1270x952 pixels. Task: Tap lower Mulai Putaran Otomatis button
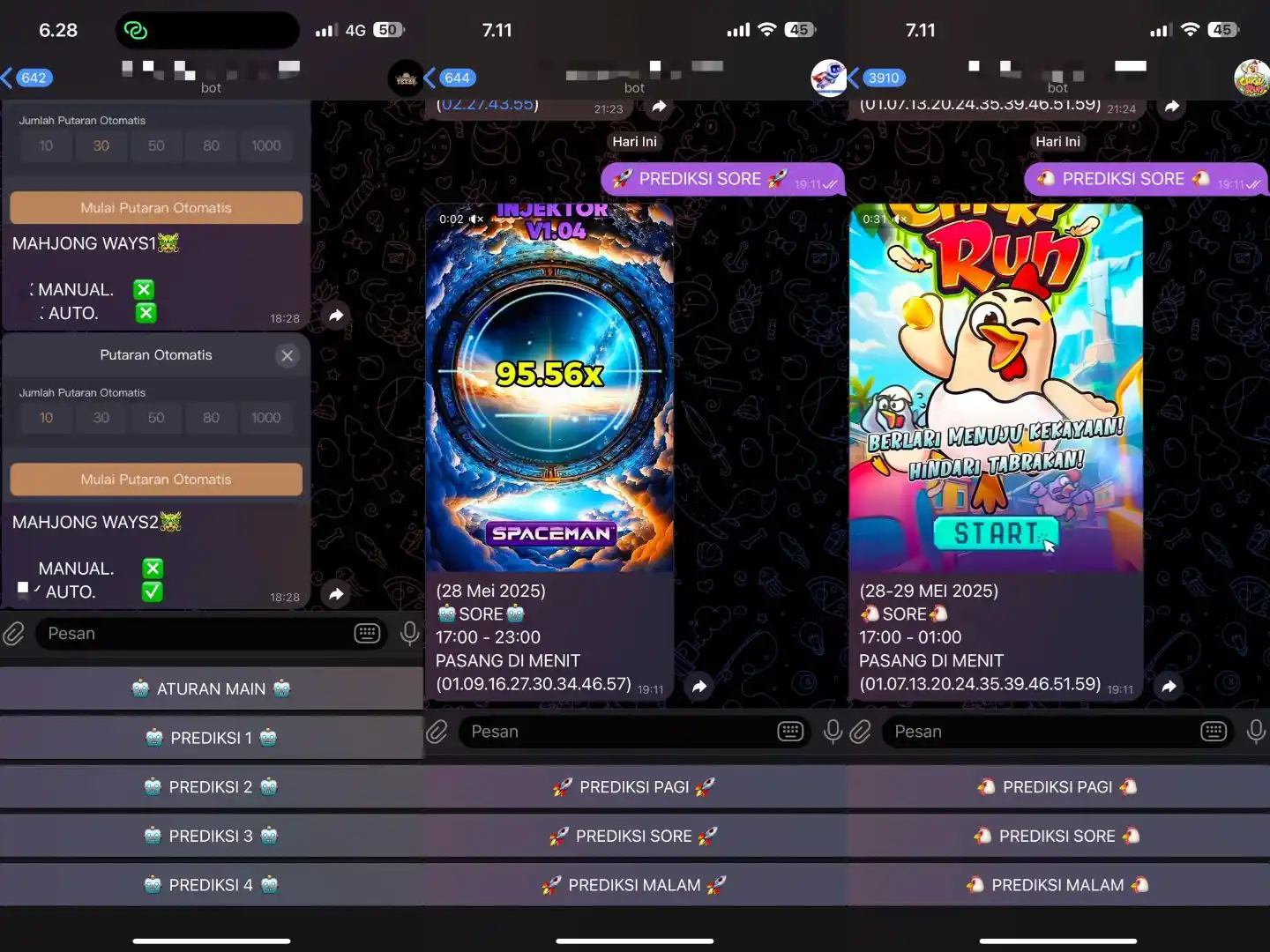pos(156,480)
